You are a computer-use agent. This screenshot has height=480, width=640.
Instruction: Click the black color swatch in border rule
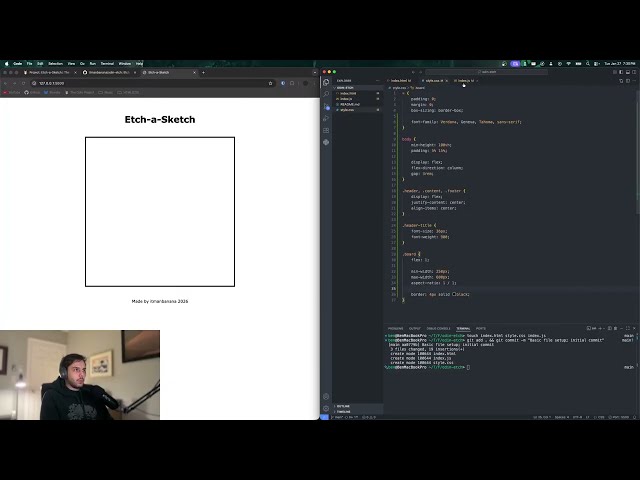pyautogui.click(x=454, y=294)
